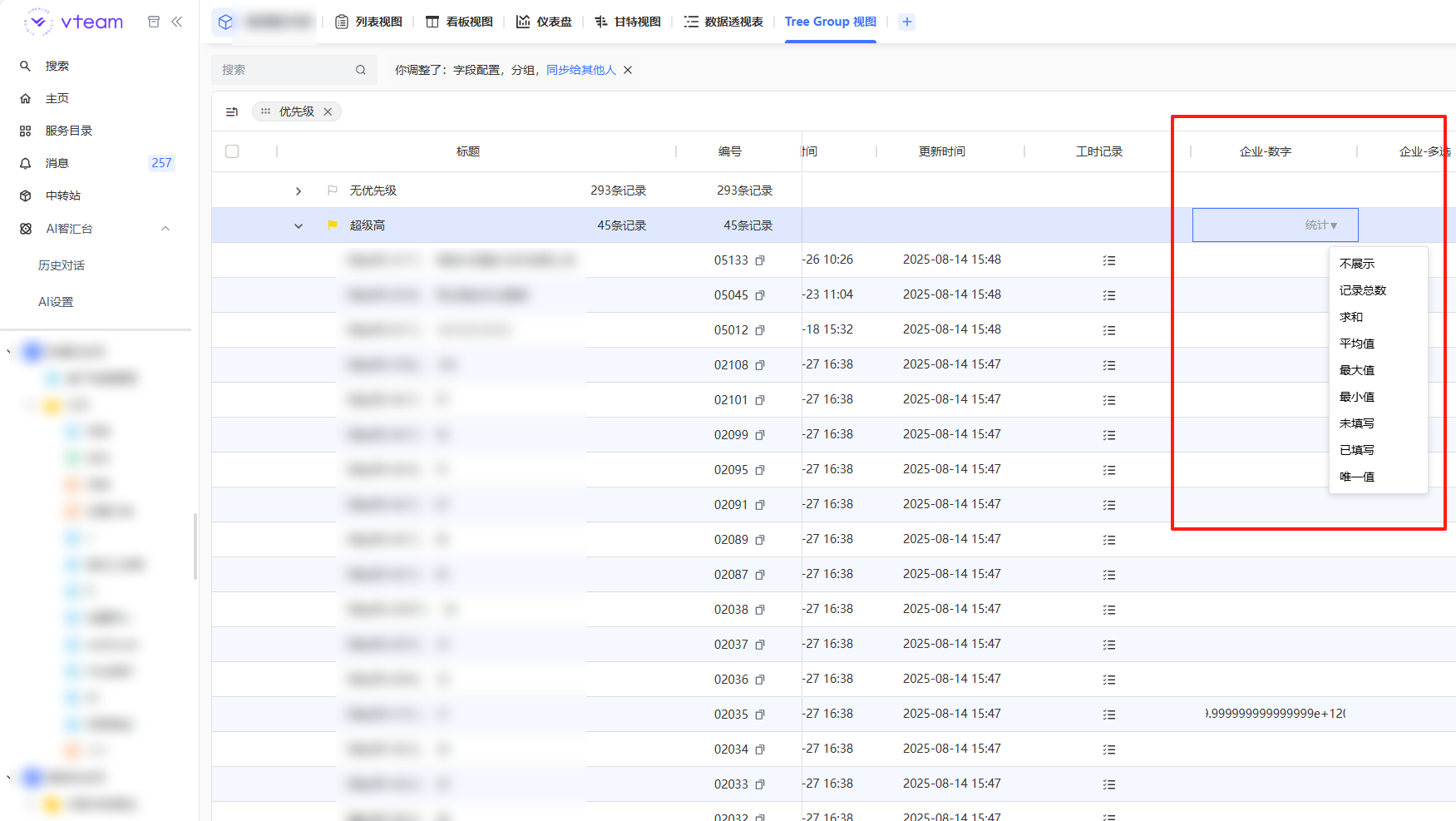Viewport: 1456px width, 821px height.
Task: Click the 工时记录 column header
Action: pos(1099,151)
